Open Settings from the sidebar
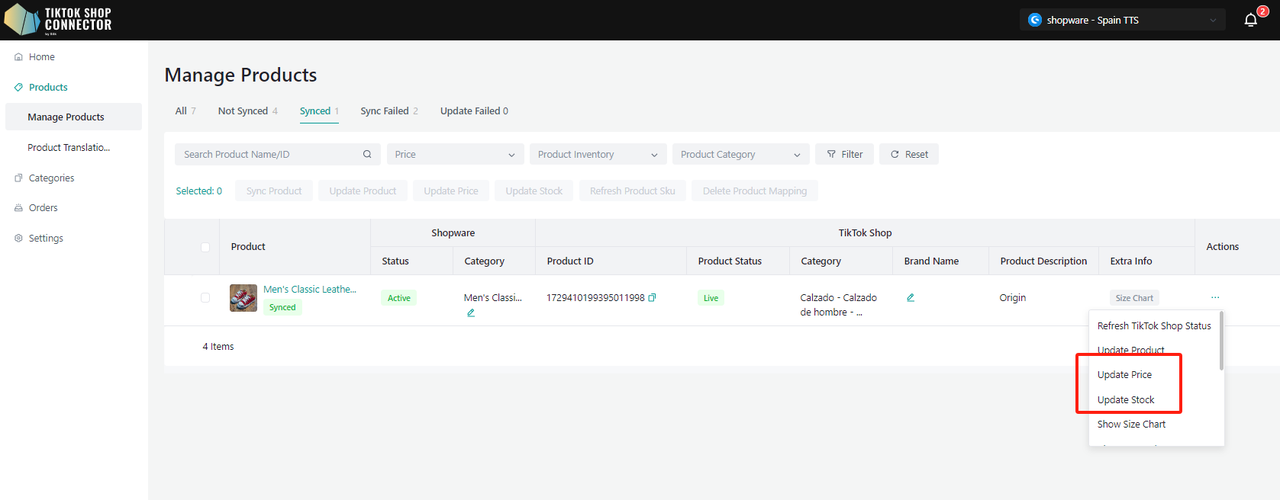Screen dimensions: 1280x500 [45, 238]
